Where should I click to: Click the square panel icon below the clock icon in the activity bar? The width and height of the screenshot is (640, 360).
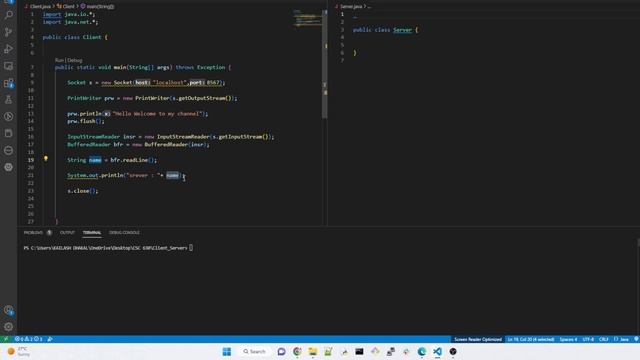[8, 133]
